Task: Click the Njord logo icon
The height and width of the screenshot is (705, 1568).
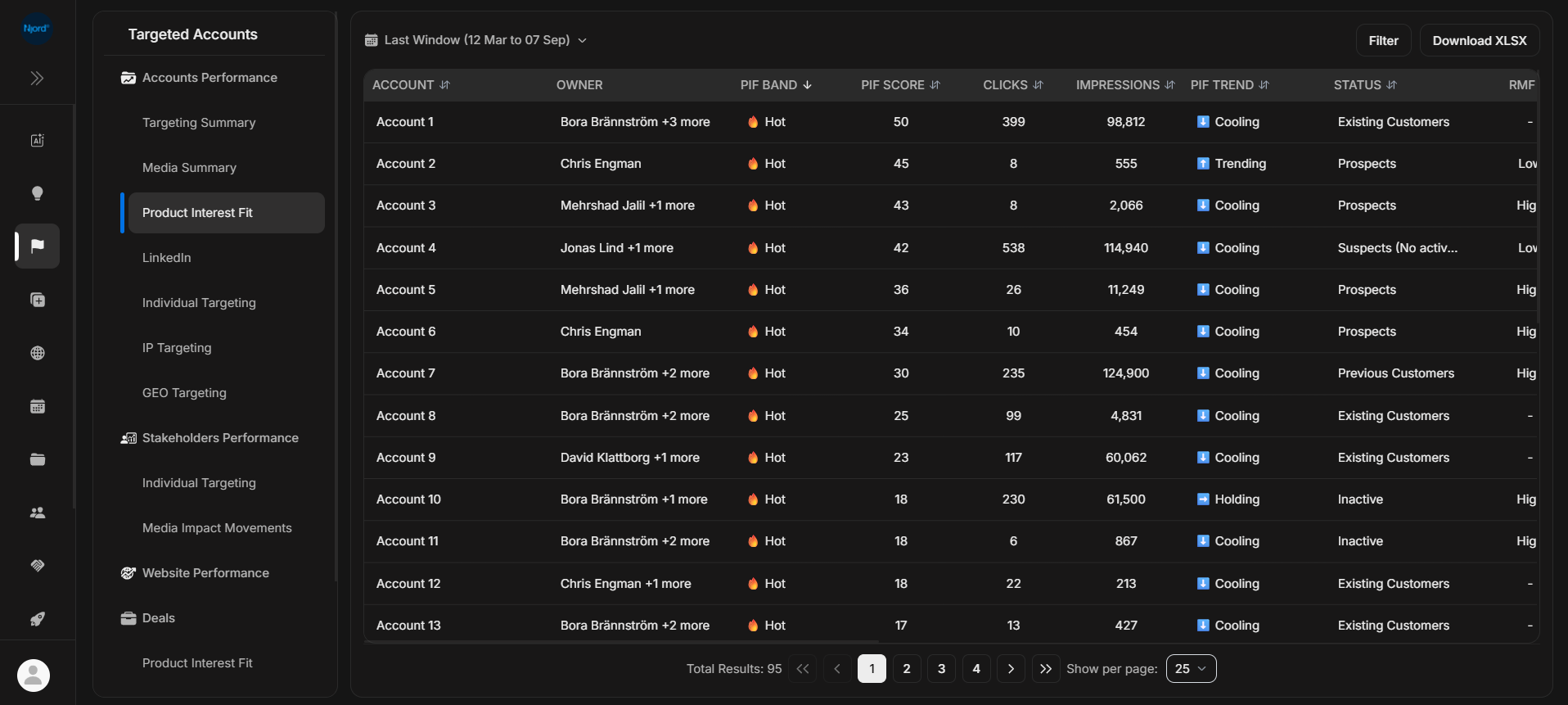Action: tap(37, 29)
